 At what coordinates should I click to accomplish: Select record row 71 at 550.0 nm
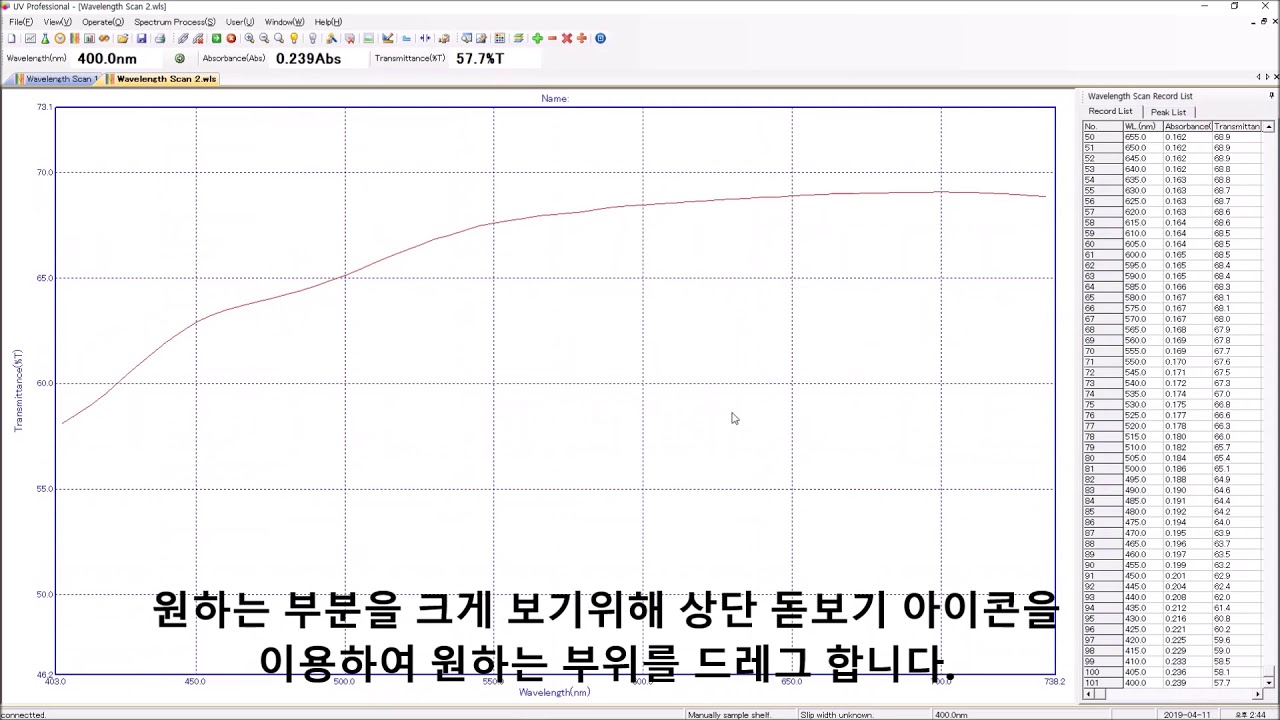1173,362
